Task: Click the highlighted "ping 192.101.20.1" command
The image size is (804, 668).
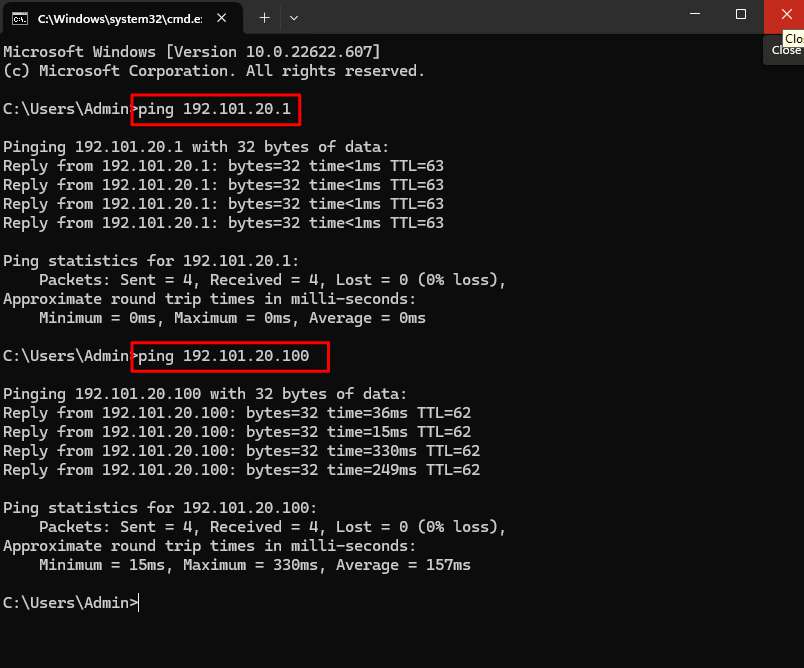Action: click(215, 109)
